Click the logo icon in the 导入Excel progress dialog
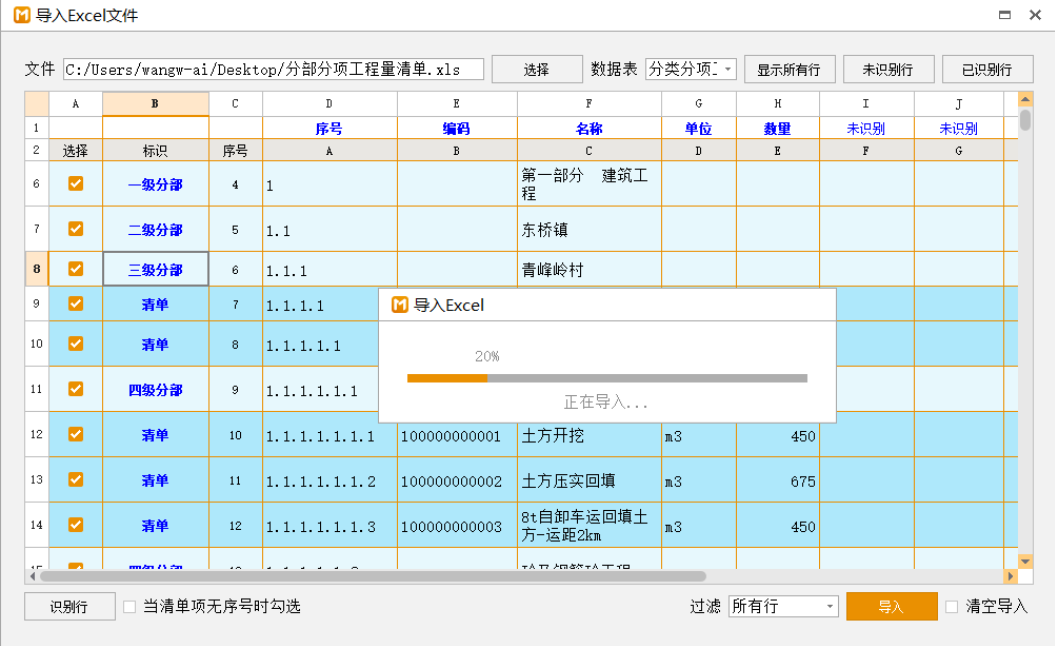 point(400,305)
